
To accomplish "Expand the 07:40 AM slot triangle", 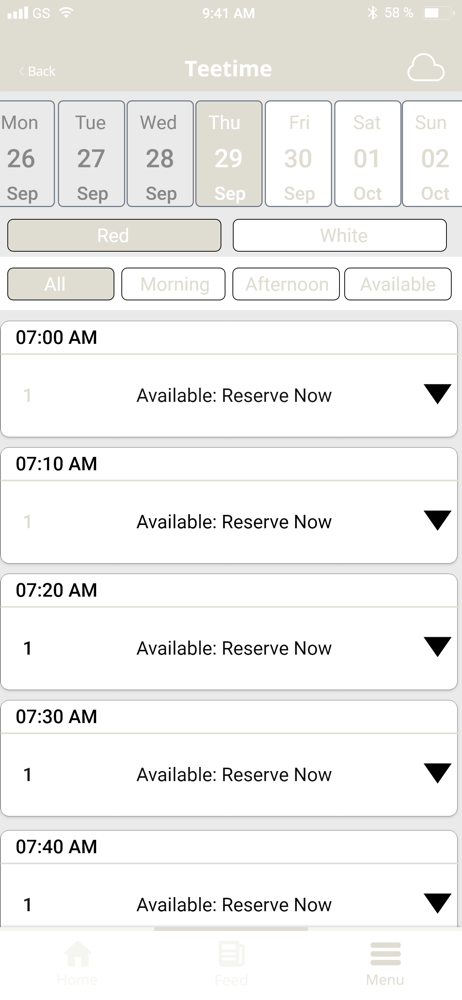I will 438,903.
